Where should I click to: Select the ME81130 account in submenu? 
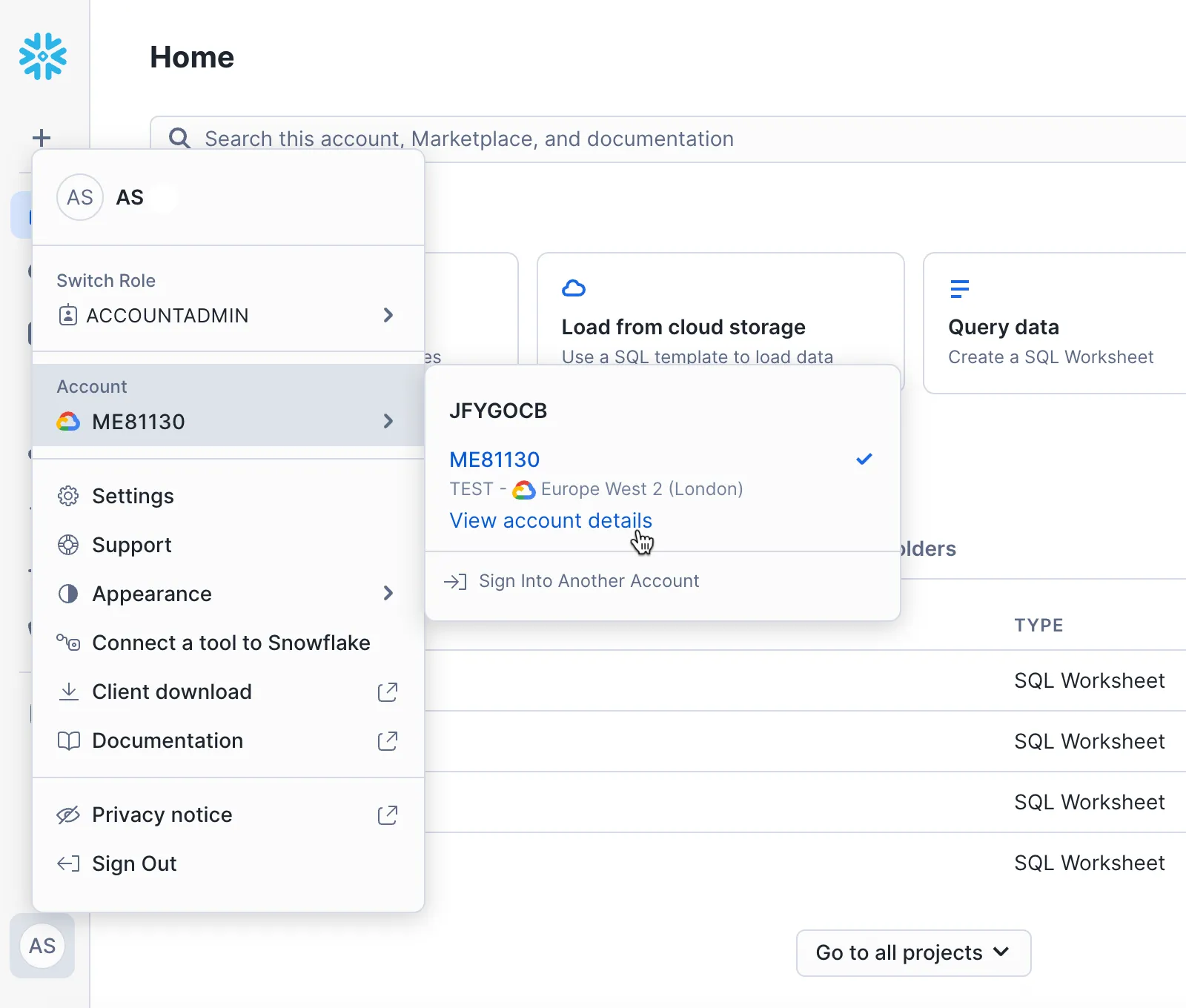pos(494,460)
